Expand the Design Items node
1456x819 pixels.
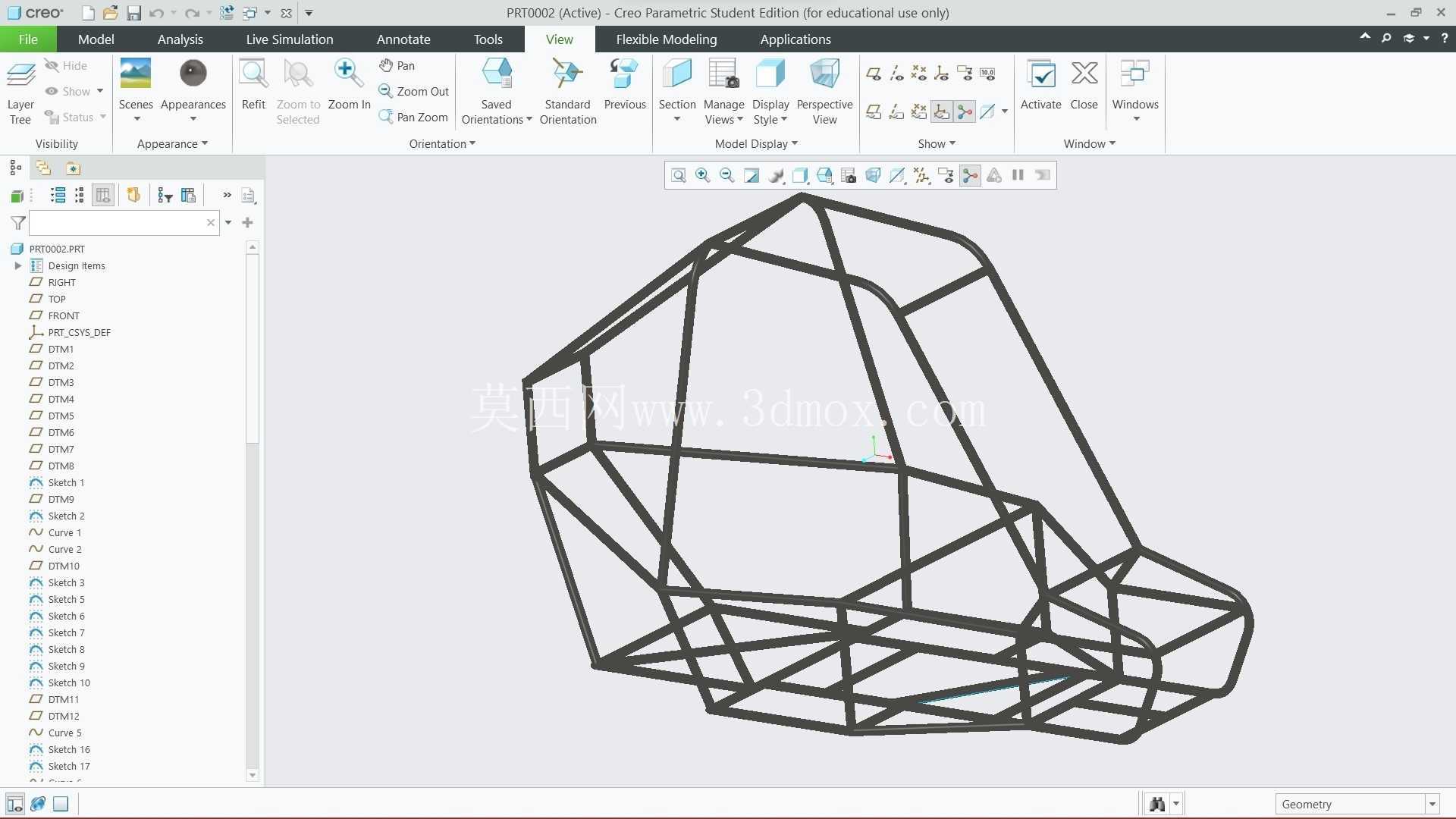[18, 266]
